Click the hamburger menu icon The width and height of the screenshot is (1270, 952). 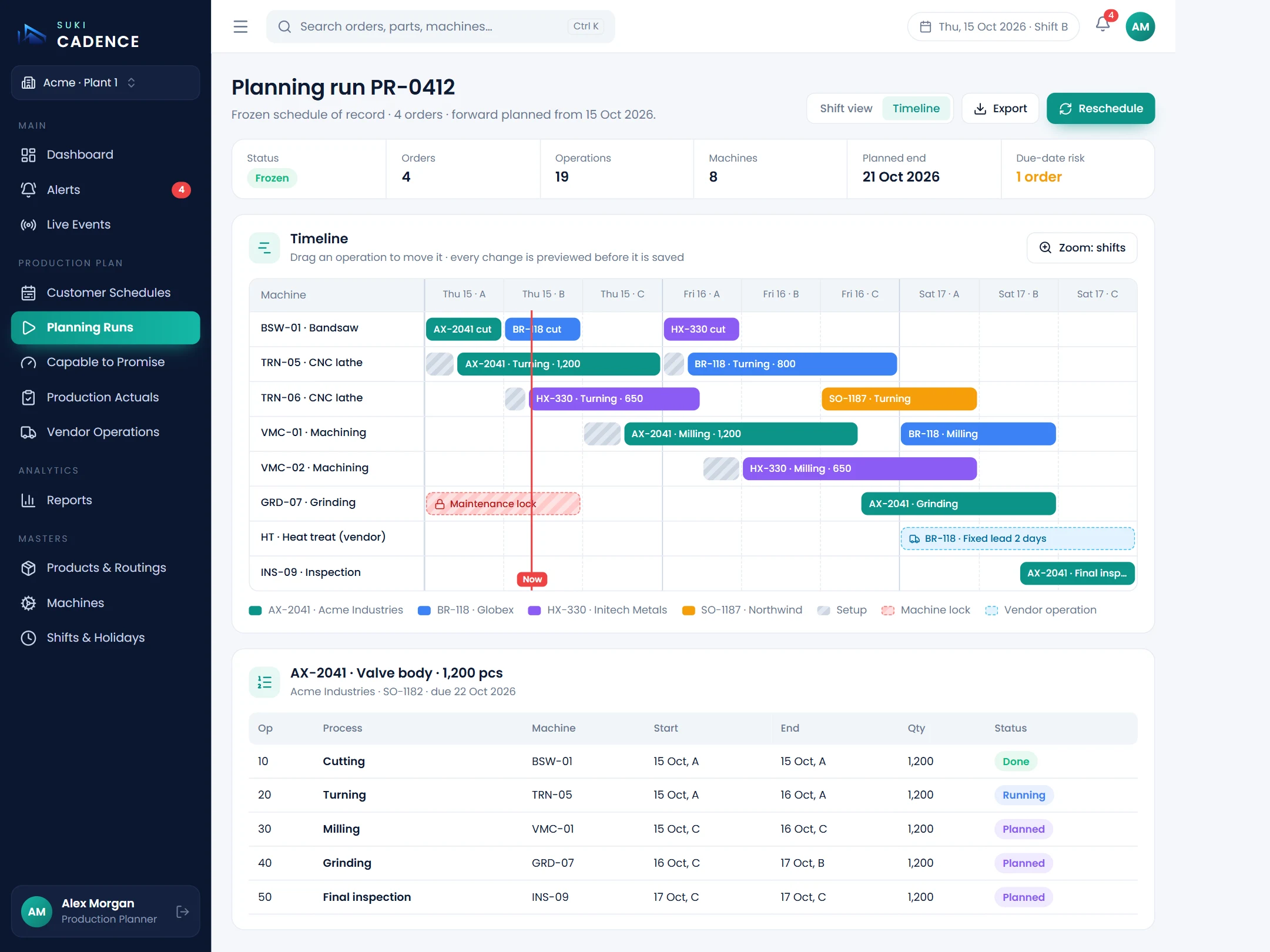click(x=240, y=26)
